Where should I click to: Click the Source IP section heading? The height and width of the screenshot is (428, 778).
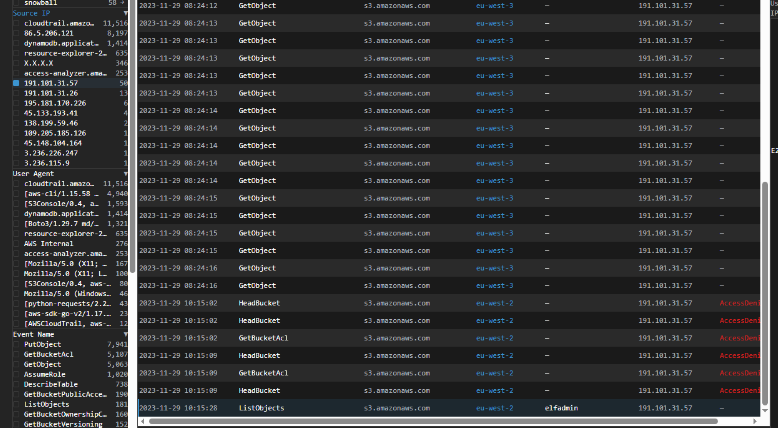(31, 13)
